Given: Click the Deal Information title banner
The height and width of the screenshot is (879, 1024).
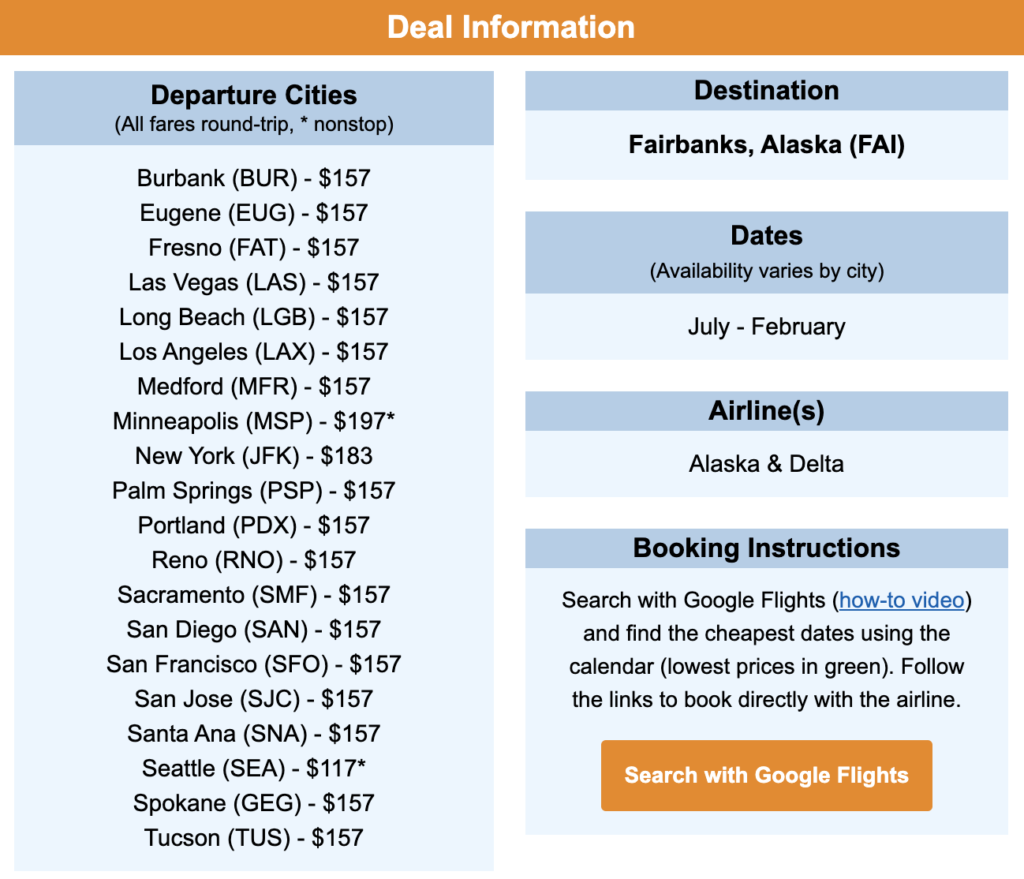Looking at the screenshot, I should coord(512,27).
